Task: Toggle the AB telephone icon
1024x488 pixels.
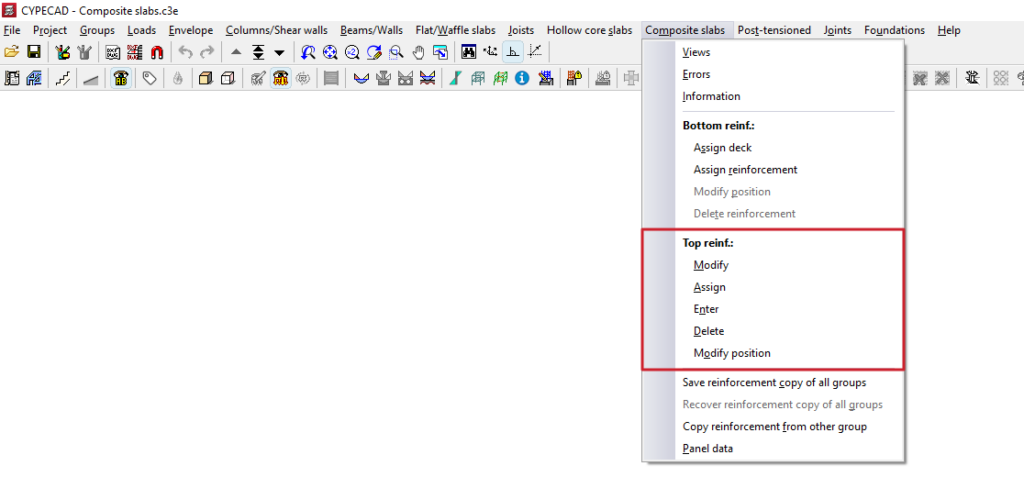Action: (121, 79)
